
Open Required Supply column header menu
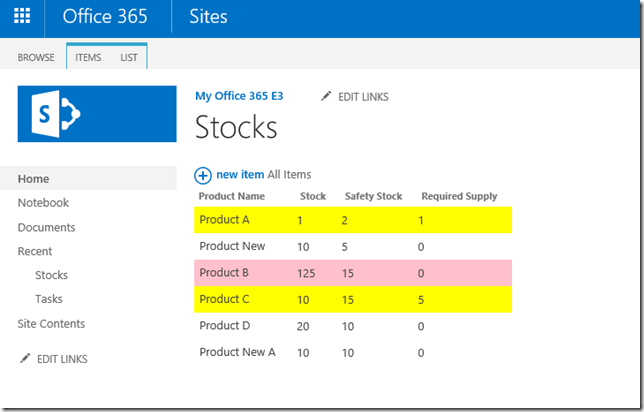pos(459,196)
